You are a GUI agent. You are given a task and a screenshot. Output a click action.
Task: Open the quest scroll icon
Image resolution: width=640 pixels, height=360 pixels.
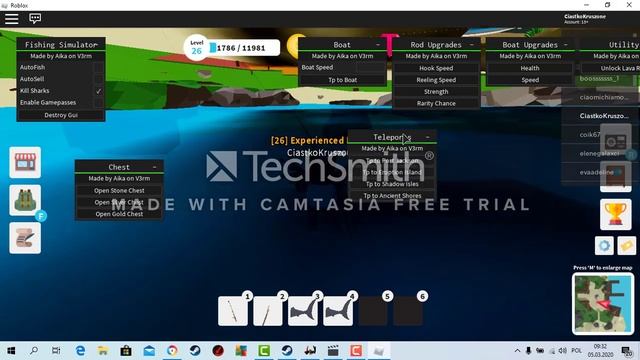[25, 238]
